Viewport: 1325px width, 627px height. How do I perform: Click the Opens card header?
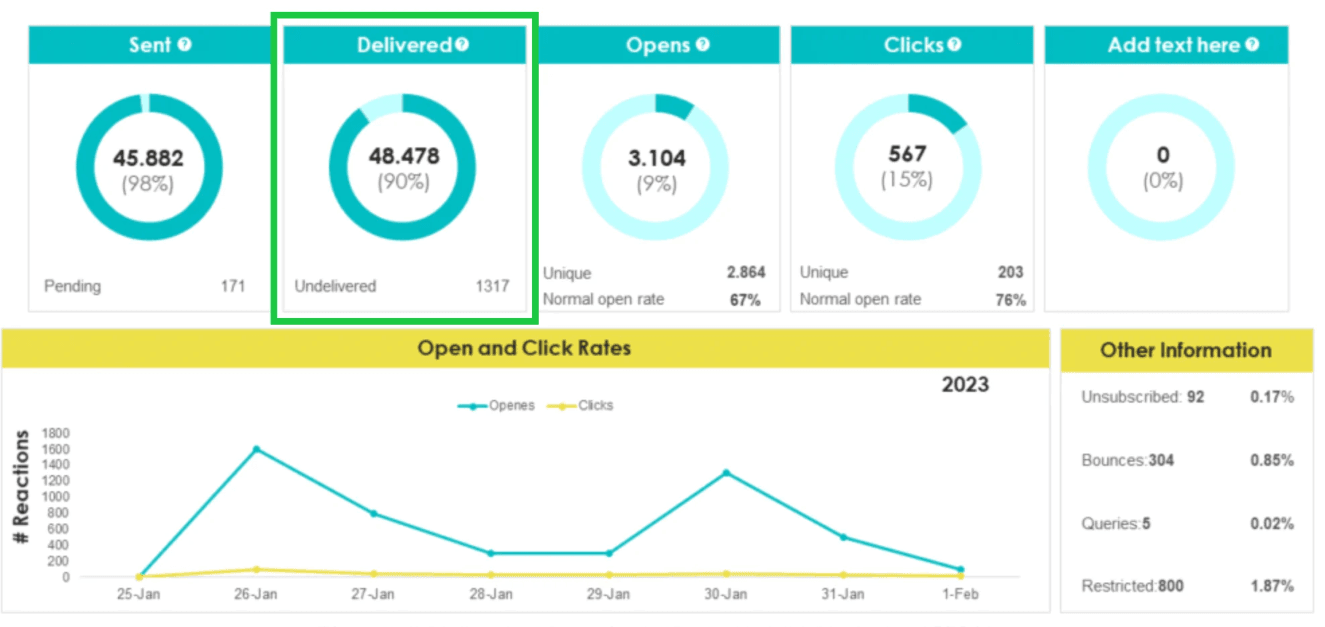click(657, 46)
